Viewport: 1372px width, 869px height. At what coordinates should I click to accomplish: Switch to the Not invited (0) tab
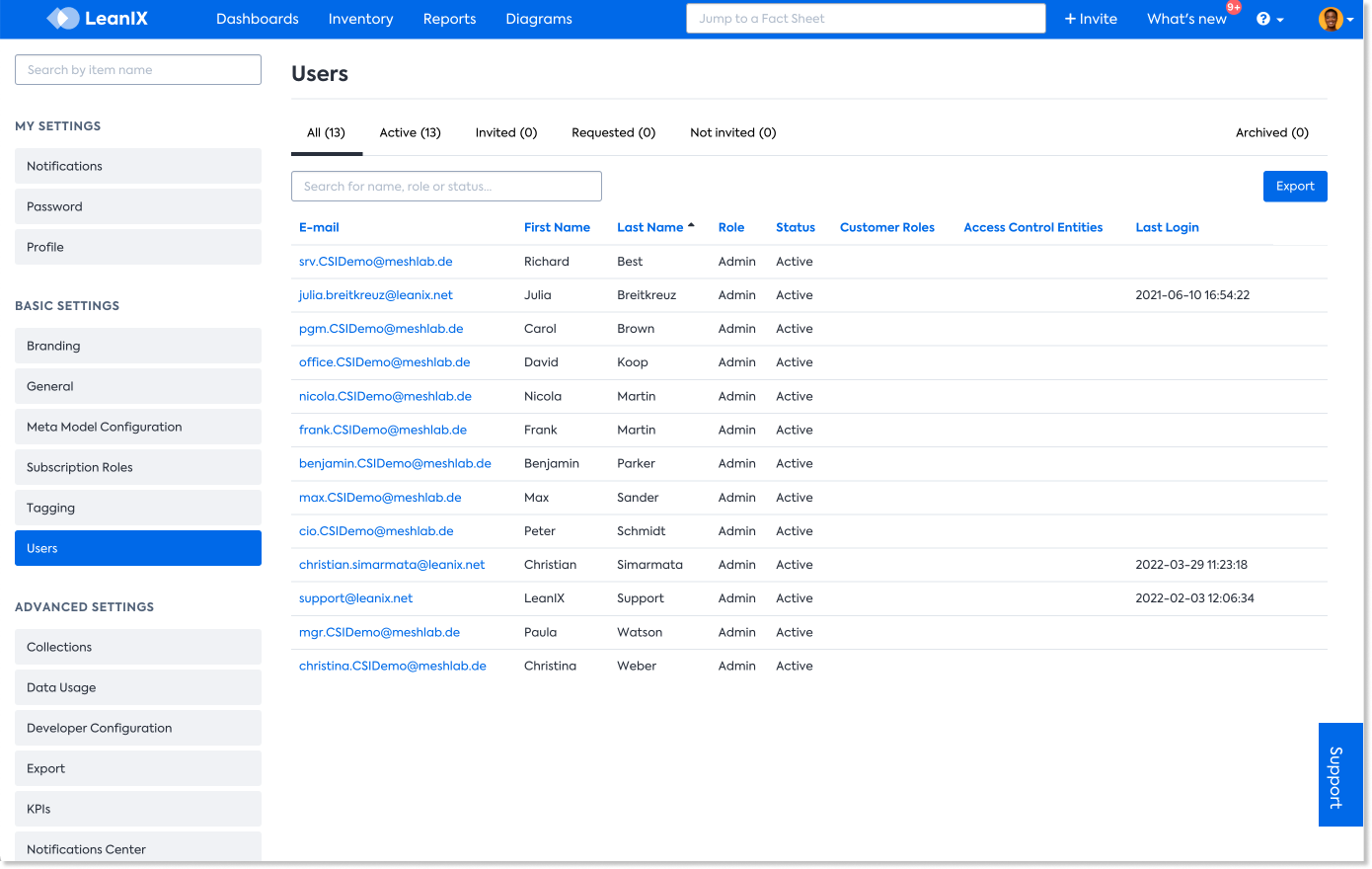[x=732, y=132]
